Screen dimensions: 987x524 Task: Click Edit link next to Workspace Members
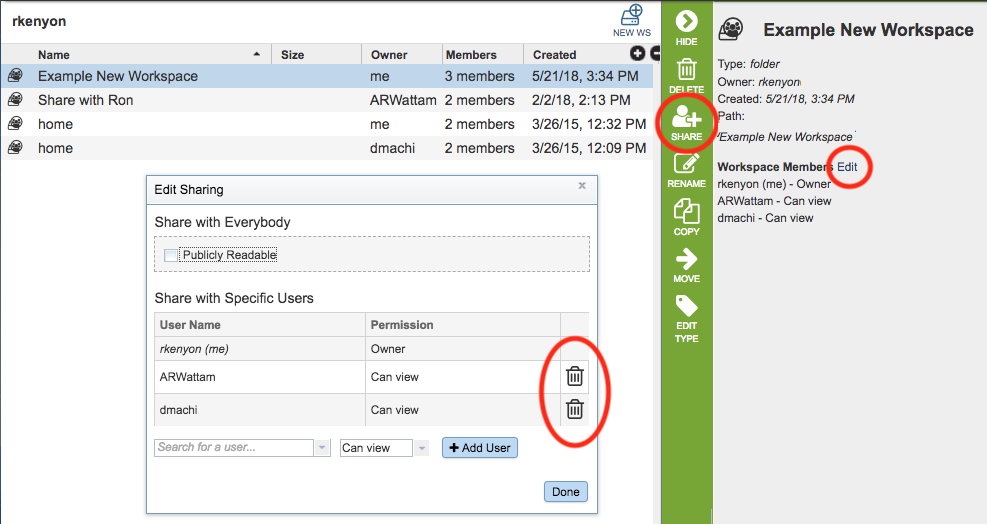(x=847, y=167)
